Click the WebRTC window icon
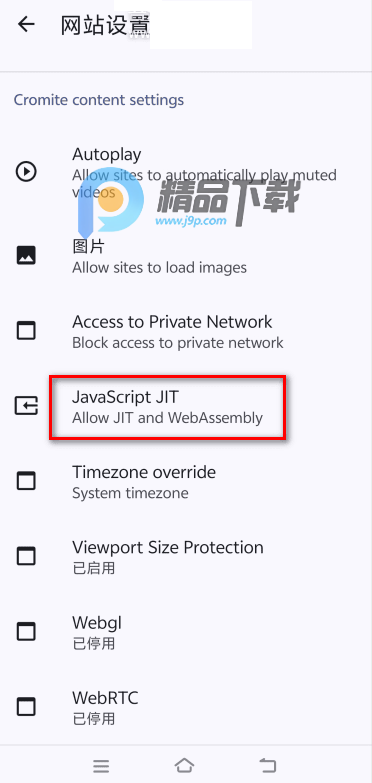Image resolution: width=372 pixels, height=783 pixels. [26, 707]
